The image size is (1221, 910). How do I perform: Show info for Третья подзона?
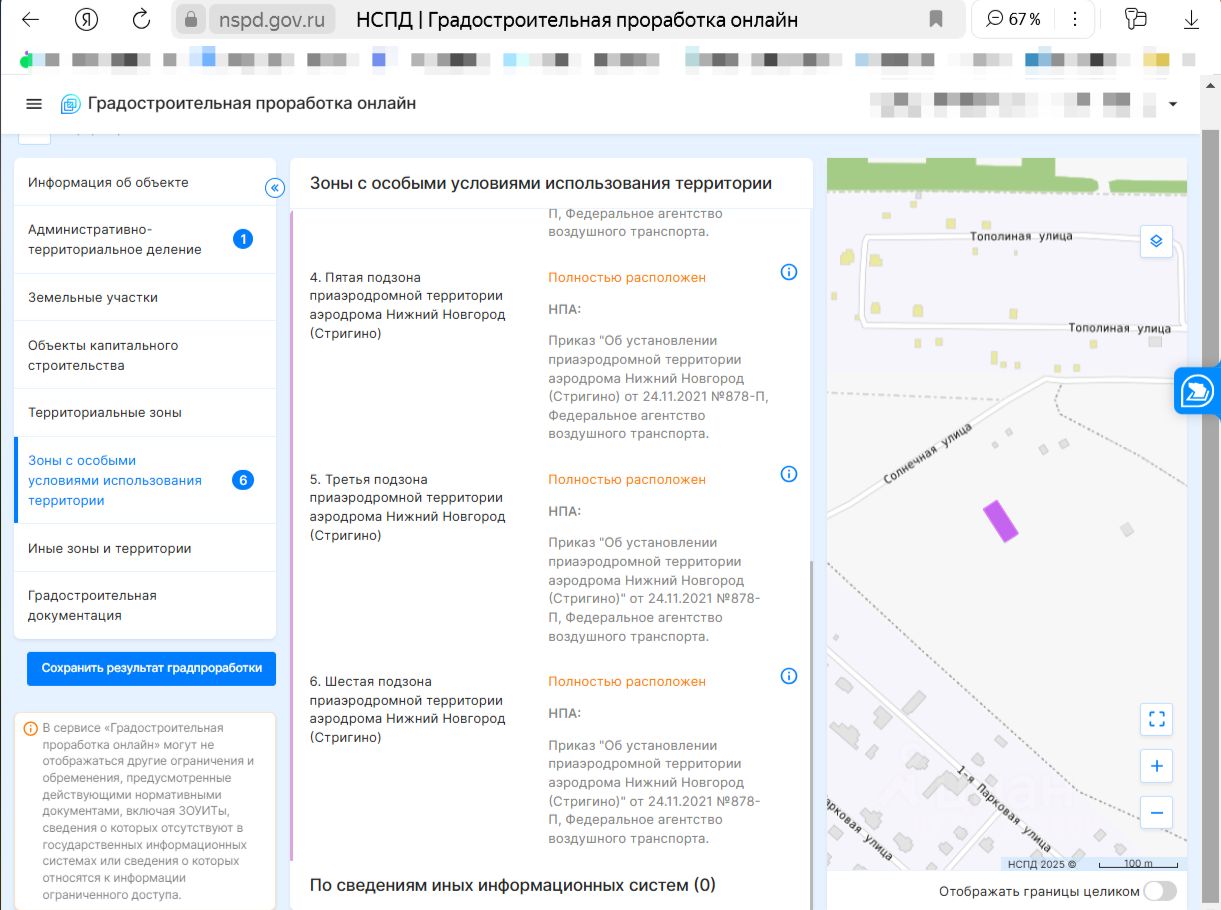(789, 474)
